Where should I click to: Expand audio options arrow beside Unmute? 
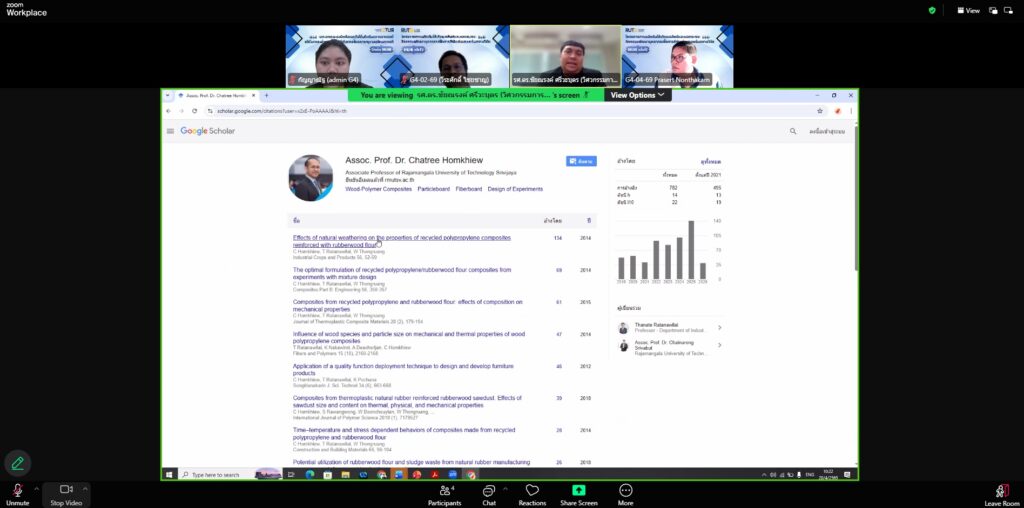(x=36, y=488)
